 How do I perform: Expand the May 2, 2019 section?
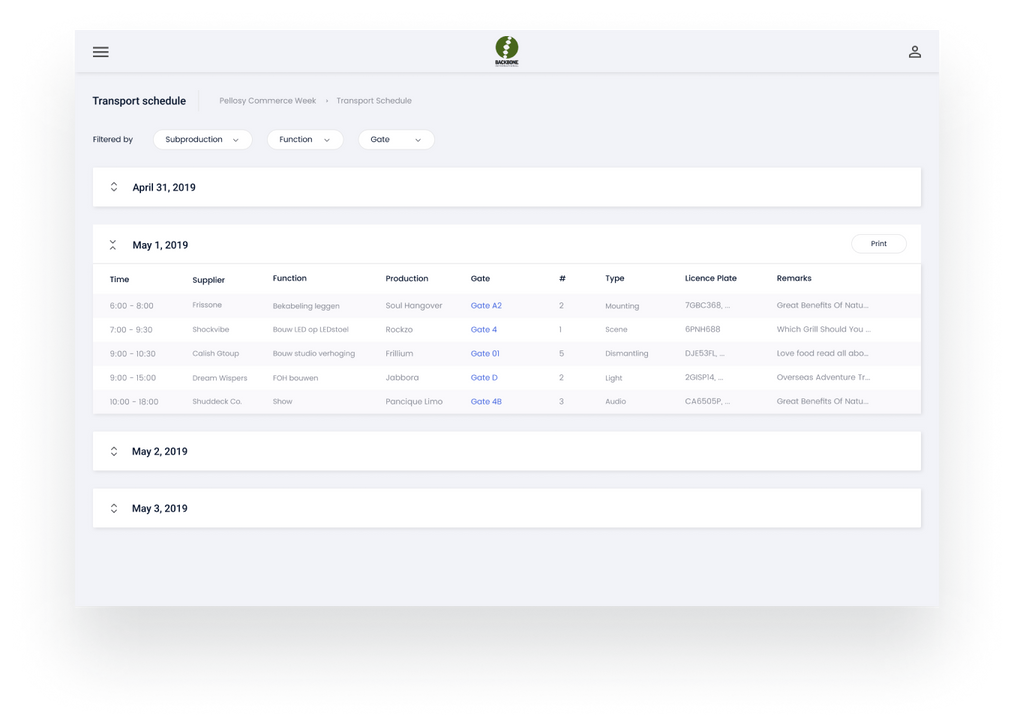click(114, 452)
